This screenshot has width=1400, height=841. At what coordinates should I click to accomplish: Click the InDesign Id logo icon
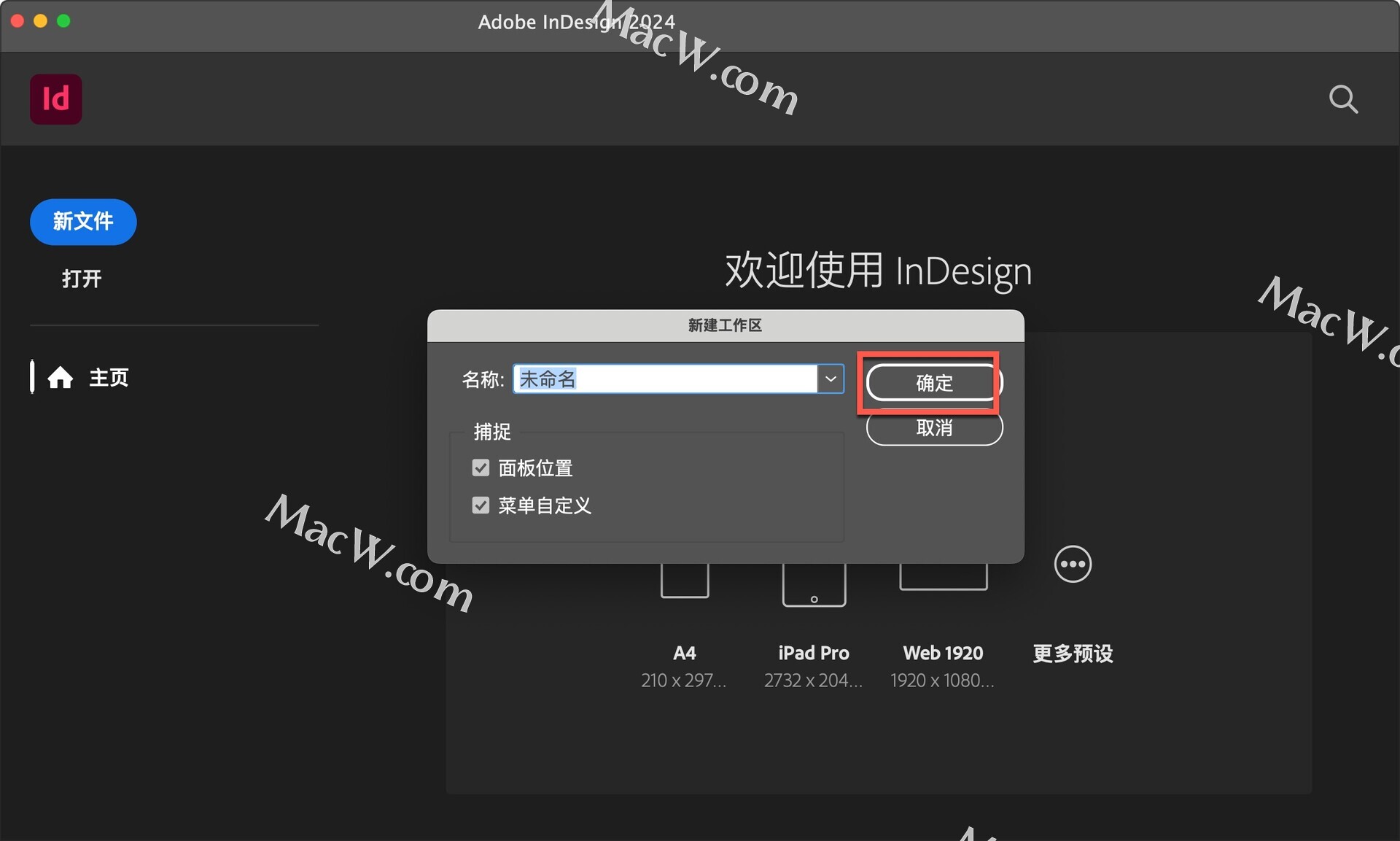tap(55, 98)
